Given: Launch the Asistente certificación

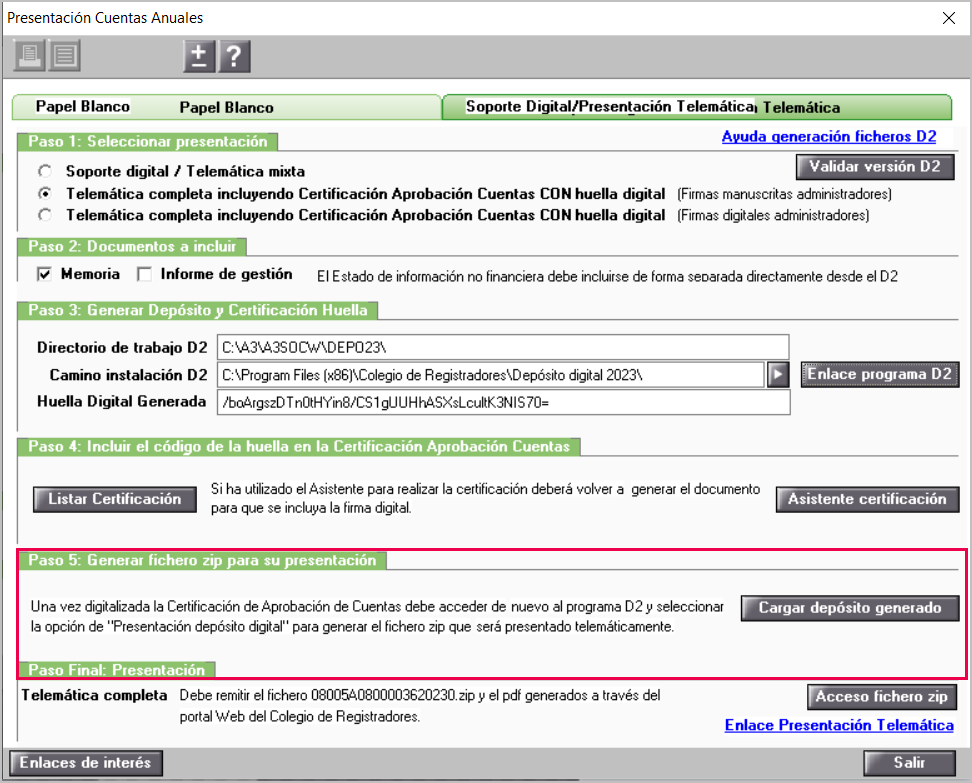Looking at the screenshot, I should (866, 499).
